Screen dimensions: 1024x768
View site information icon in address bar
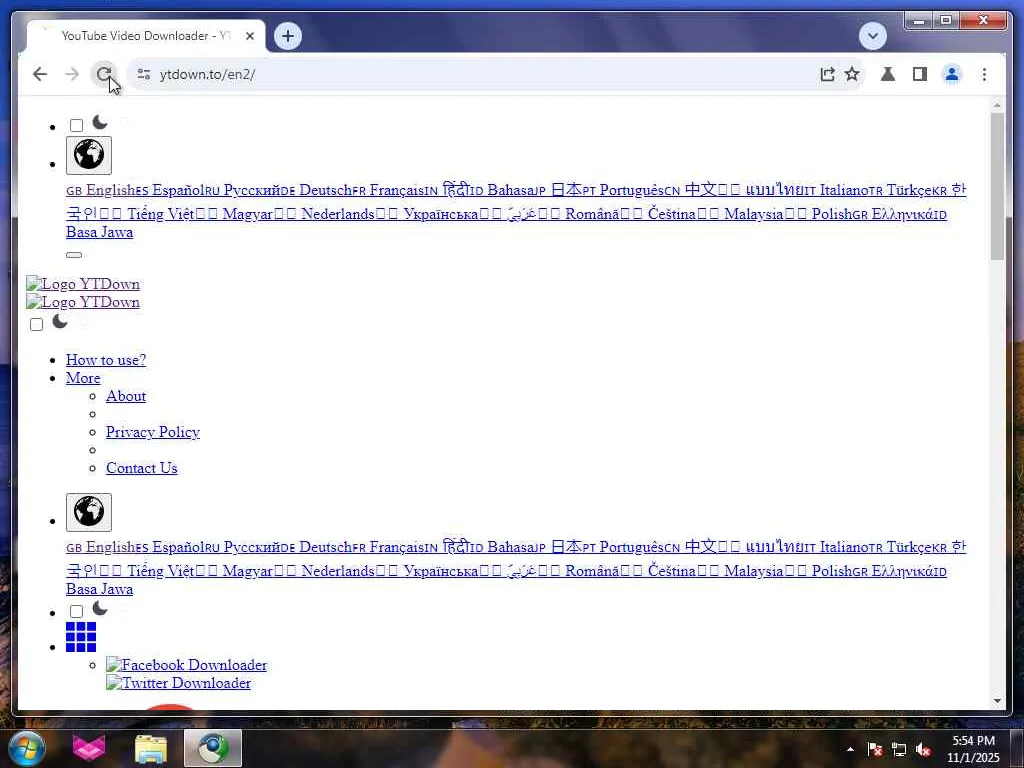144,74
